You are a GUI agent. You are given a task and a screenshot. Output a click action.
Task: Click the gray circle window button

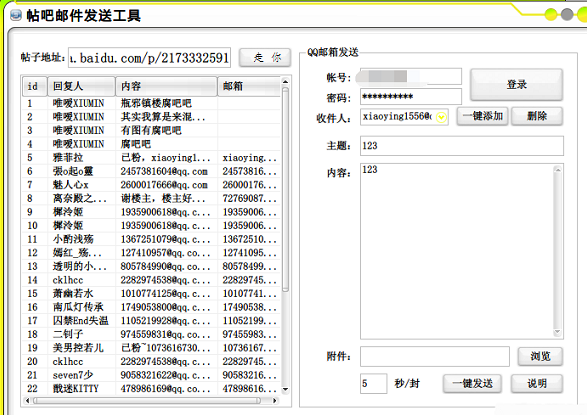coord(567,15)
